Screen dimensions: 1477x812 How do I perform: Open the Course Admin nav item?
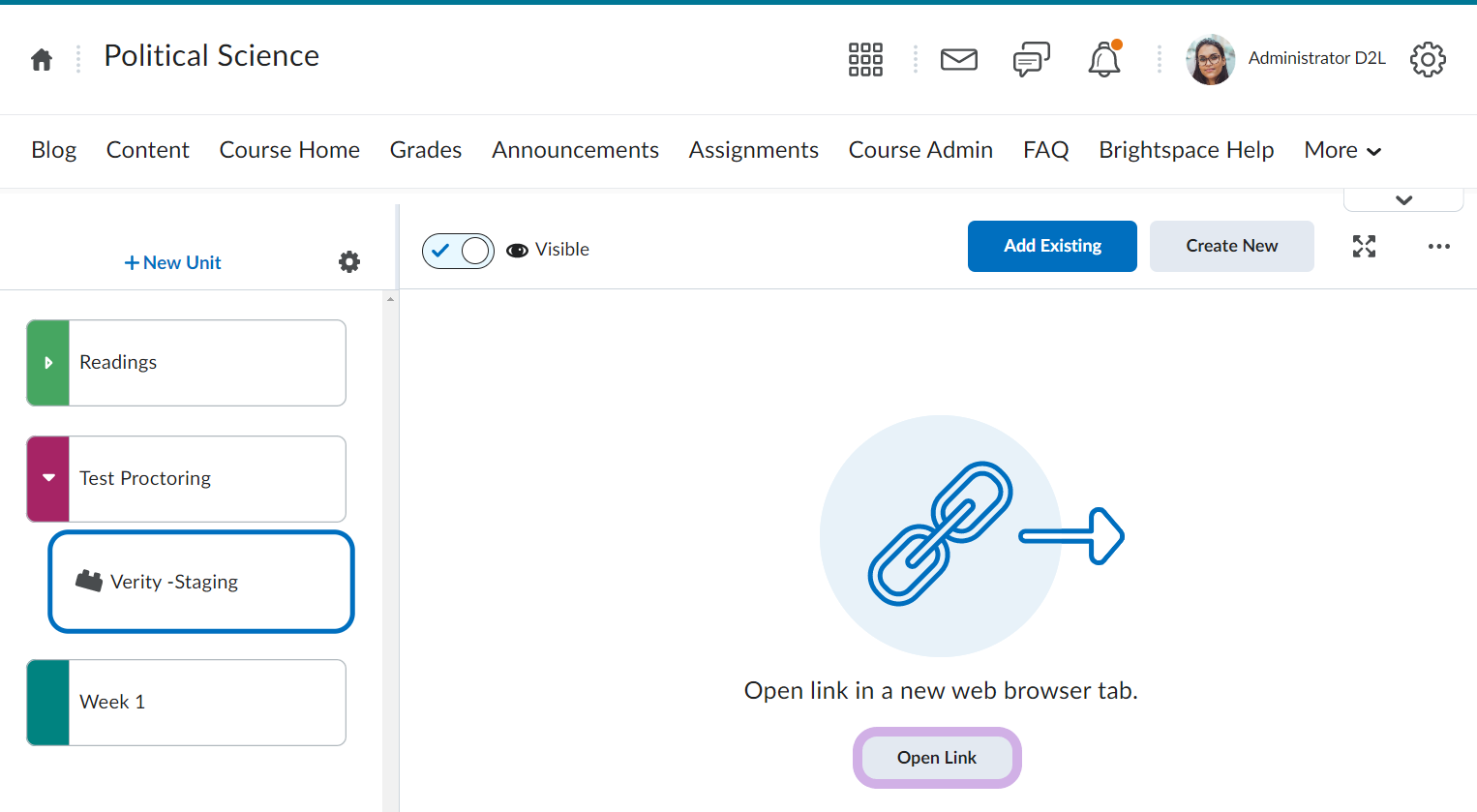[920, 150]
